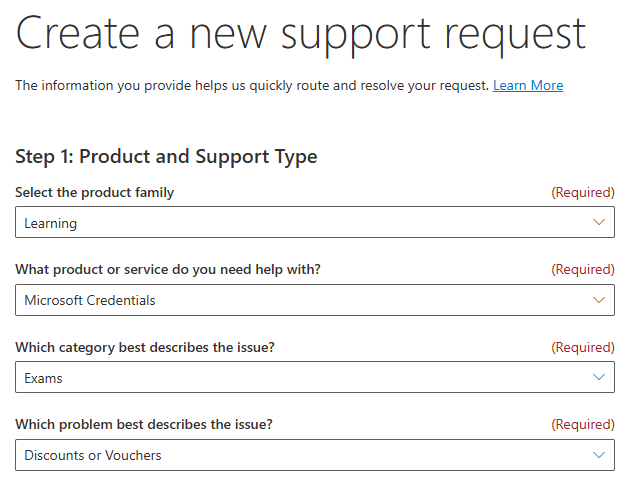This screenshot has height=489, width=630.
Task: Click the 'Select the product family' label
Action: (x=94, y=192)
